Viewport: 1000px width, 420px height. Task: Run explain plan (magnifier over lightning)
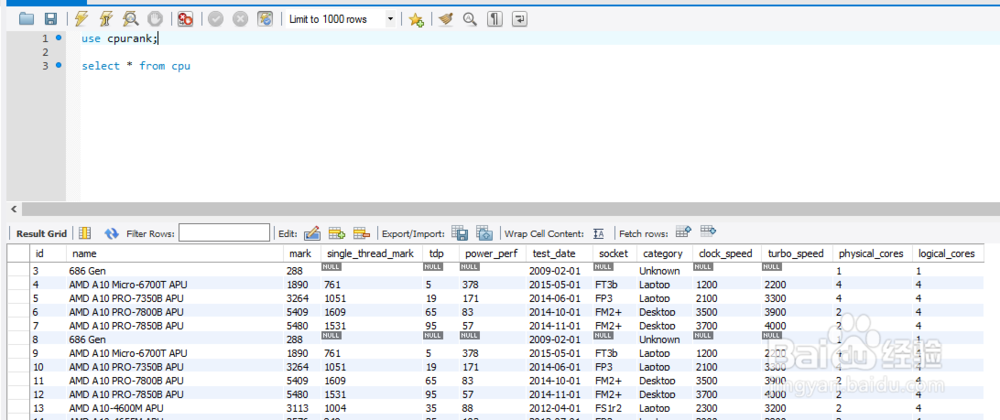131,19
